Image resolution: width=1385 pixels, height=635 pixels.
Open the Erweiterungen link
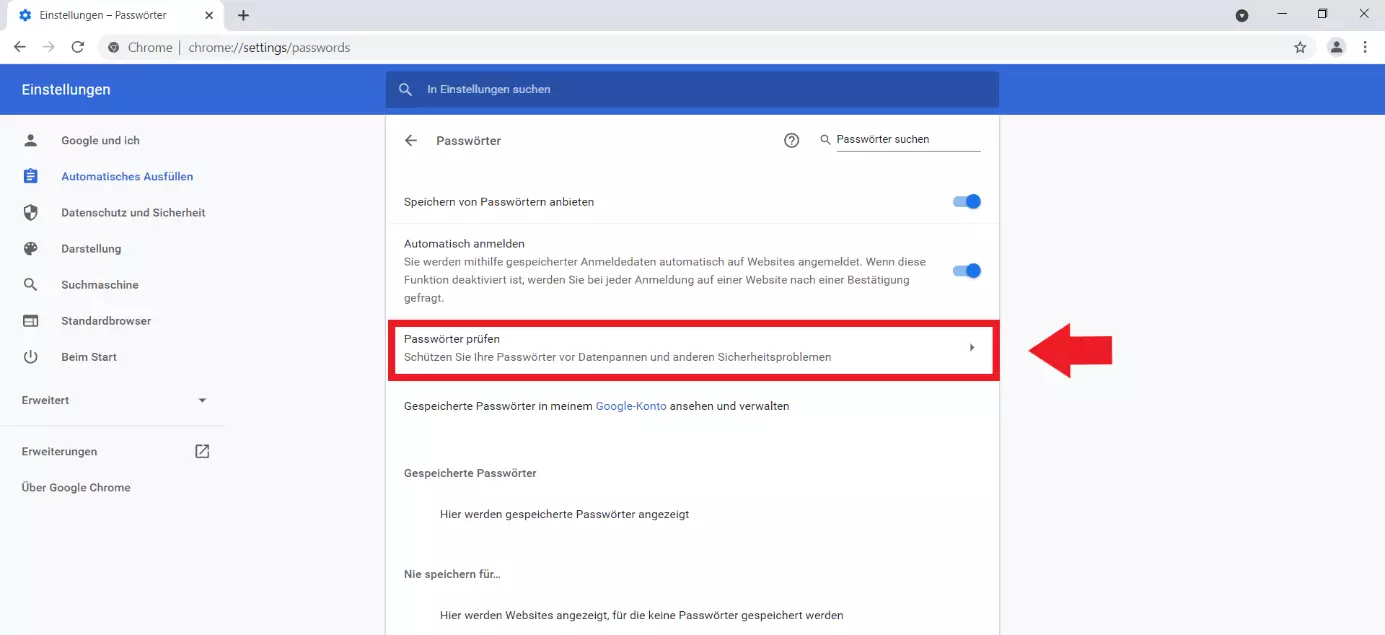(60, 452)
